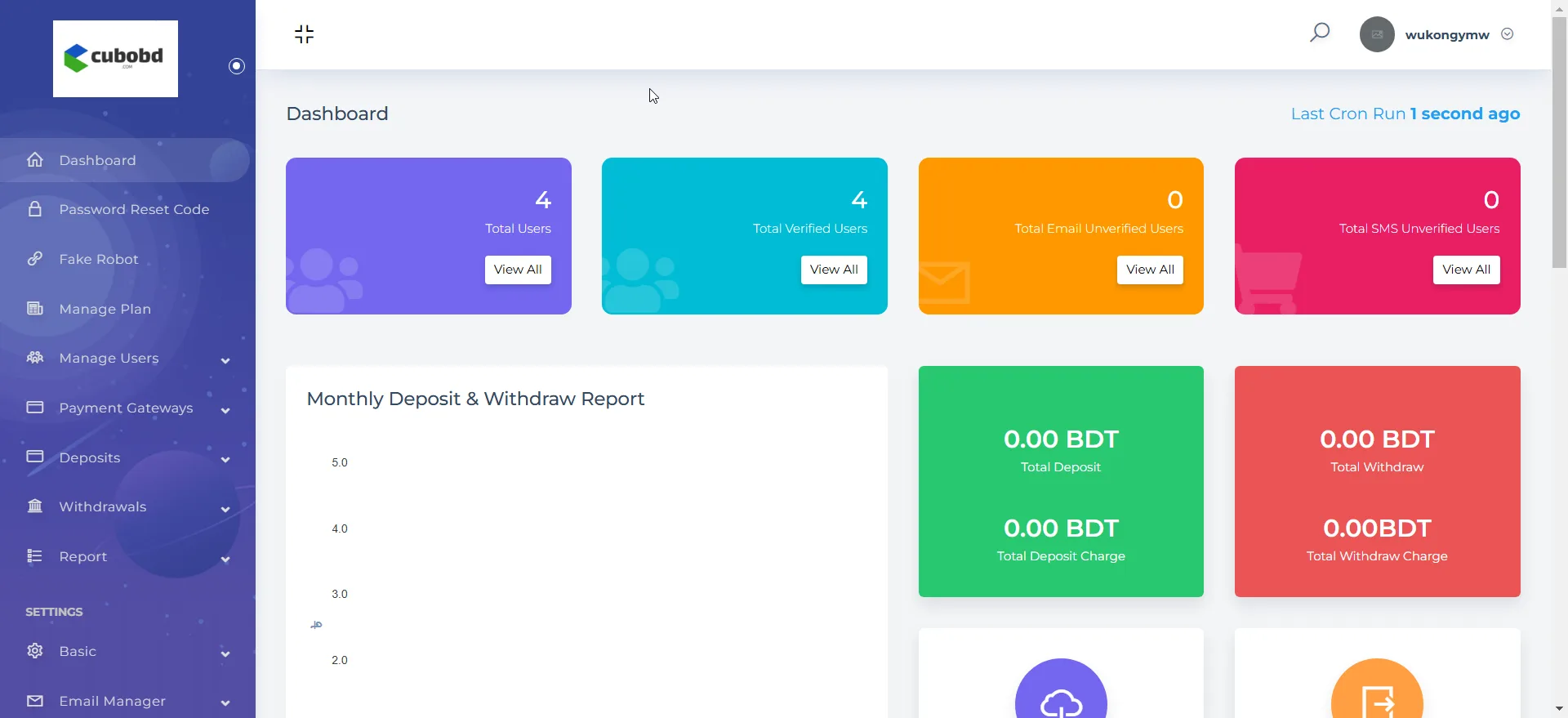1568x718 pixels.
Task: Click the fullscreen collapse icon in header
Action: [x=304, y=34]
